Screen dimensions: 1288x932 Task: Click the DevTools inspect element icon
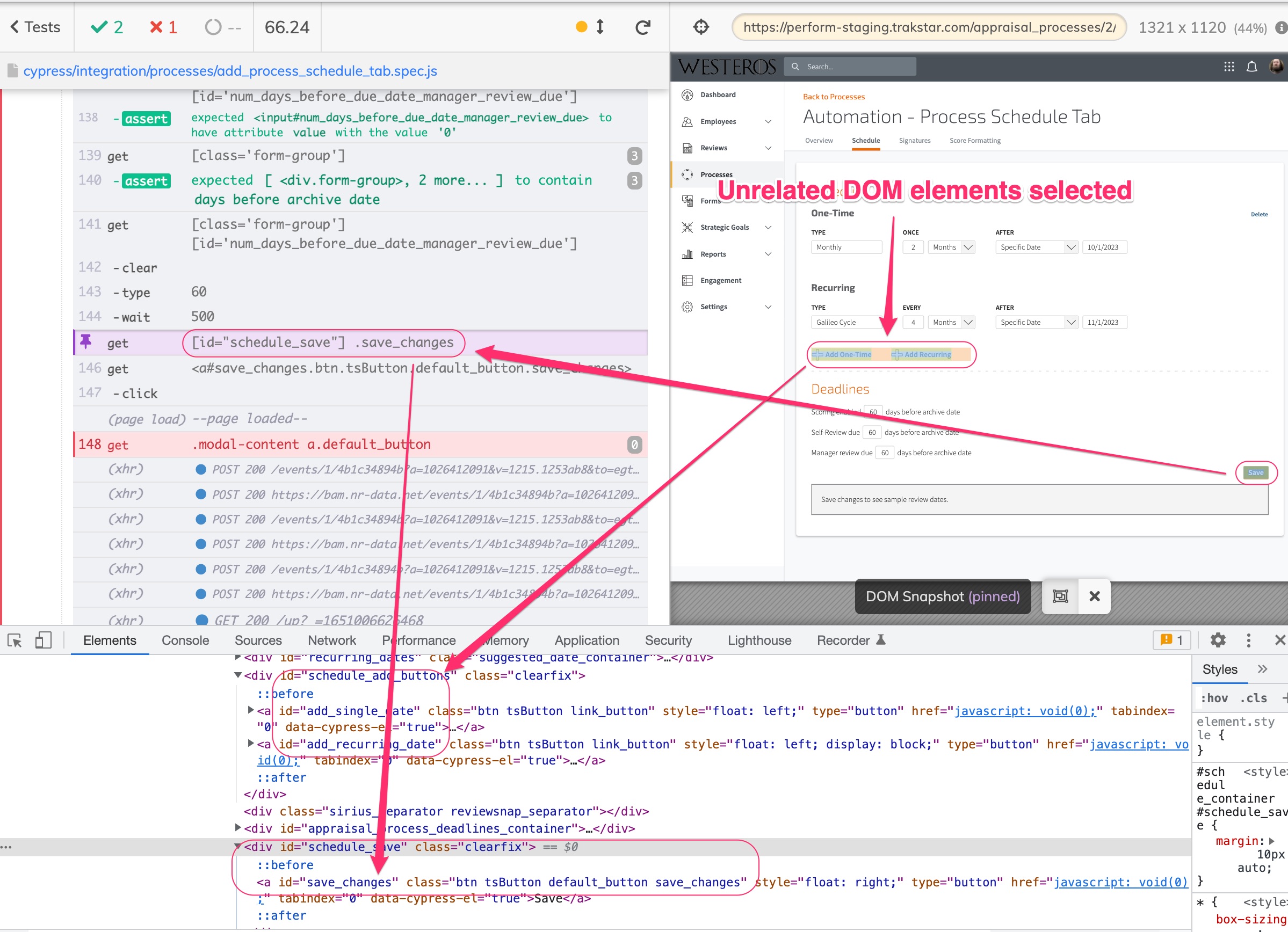coord(15,640)
